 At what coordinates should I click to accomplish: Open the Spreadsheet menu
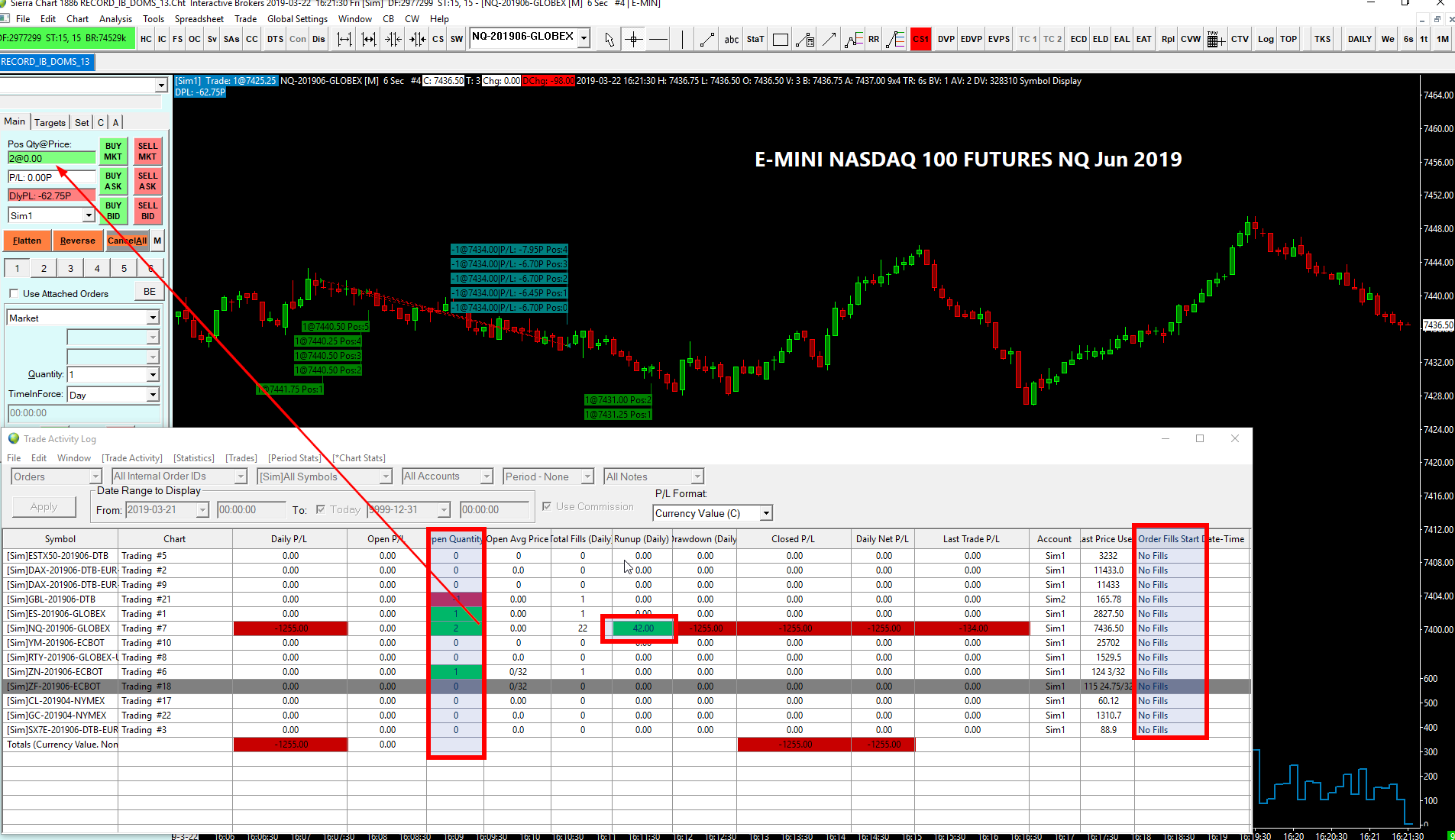coord(199,18)
